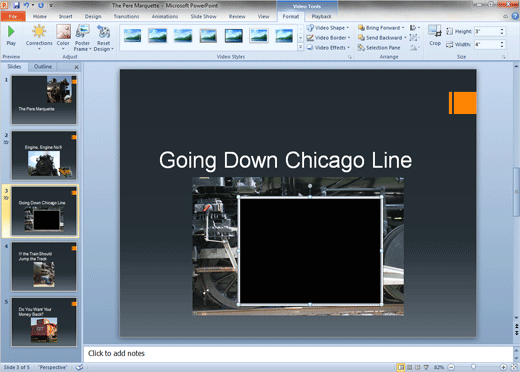Image resolution: width=520 pixels, height=372 pixels.
Task: Open the Video Shape dropdown
Action: (x=328, y=28)
